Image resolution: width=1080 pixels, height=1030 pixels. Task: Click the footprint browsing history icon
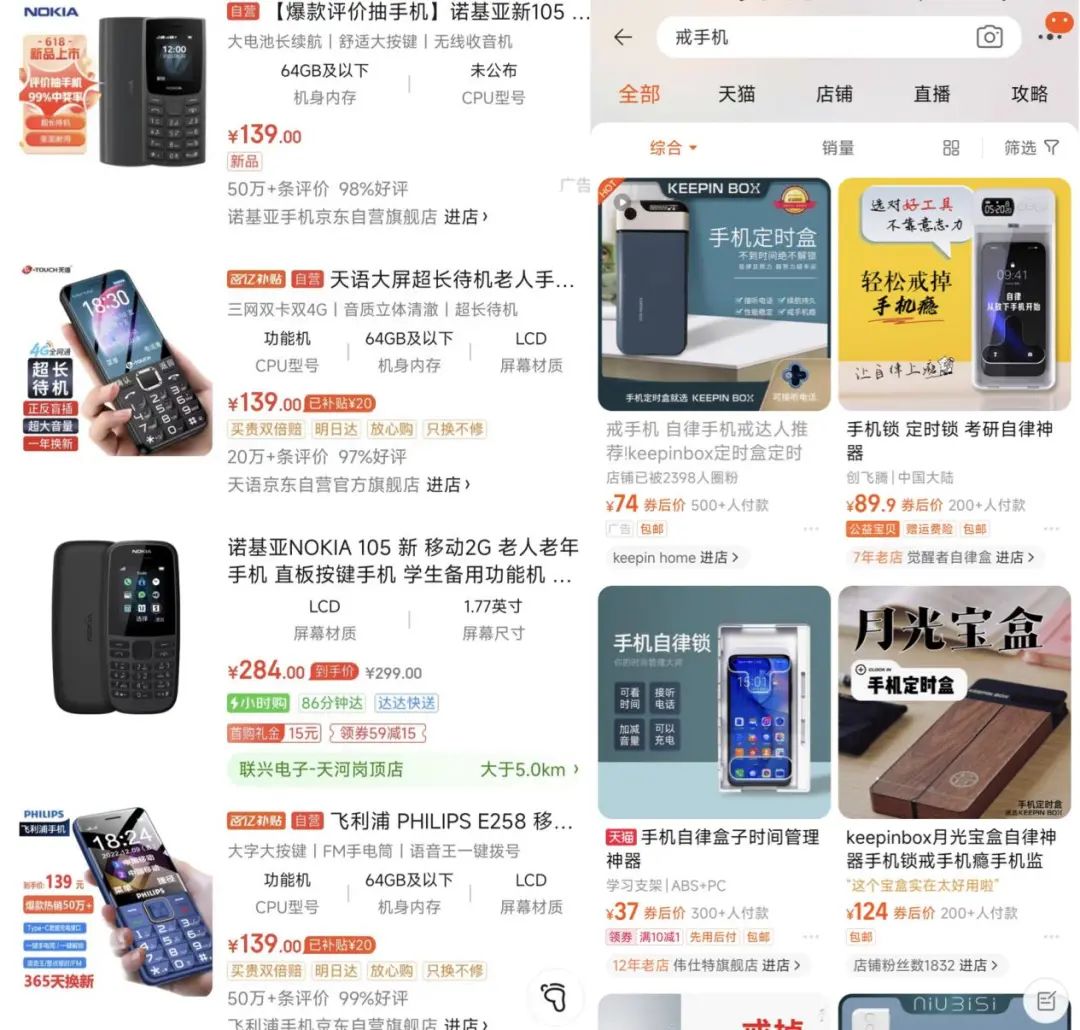(554, 996)
